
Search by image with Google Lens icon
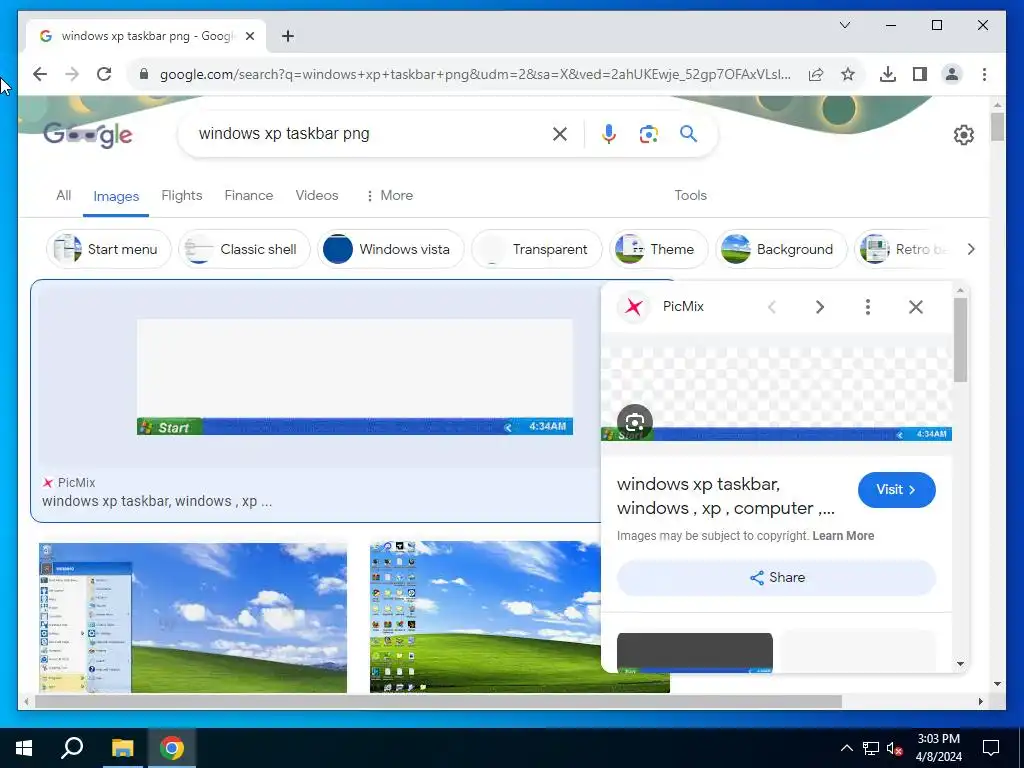[648, 134]
